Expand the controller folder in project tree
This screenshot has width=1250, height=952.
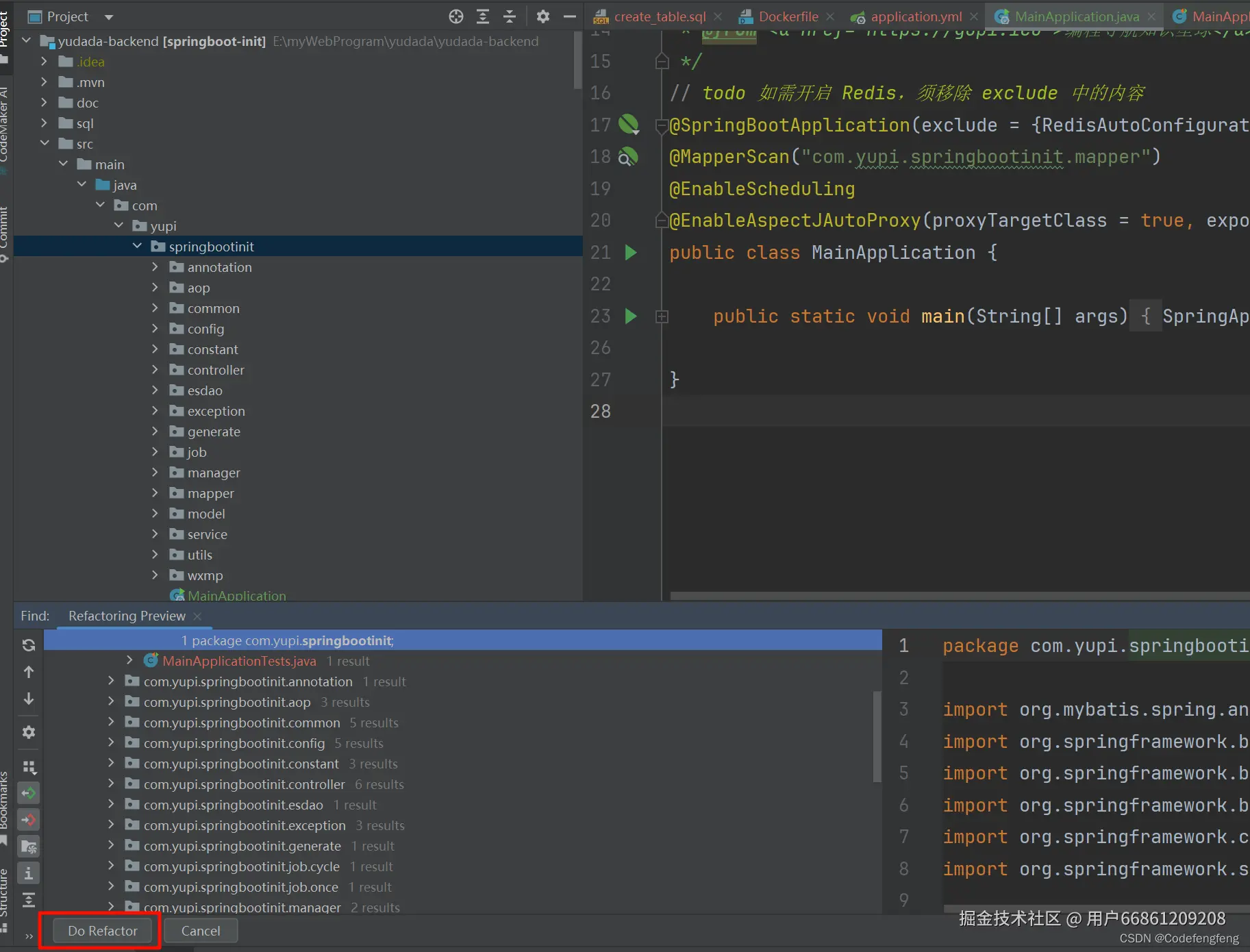tap(155, 370)
